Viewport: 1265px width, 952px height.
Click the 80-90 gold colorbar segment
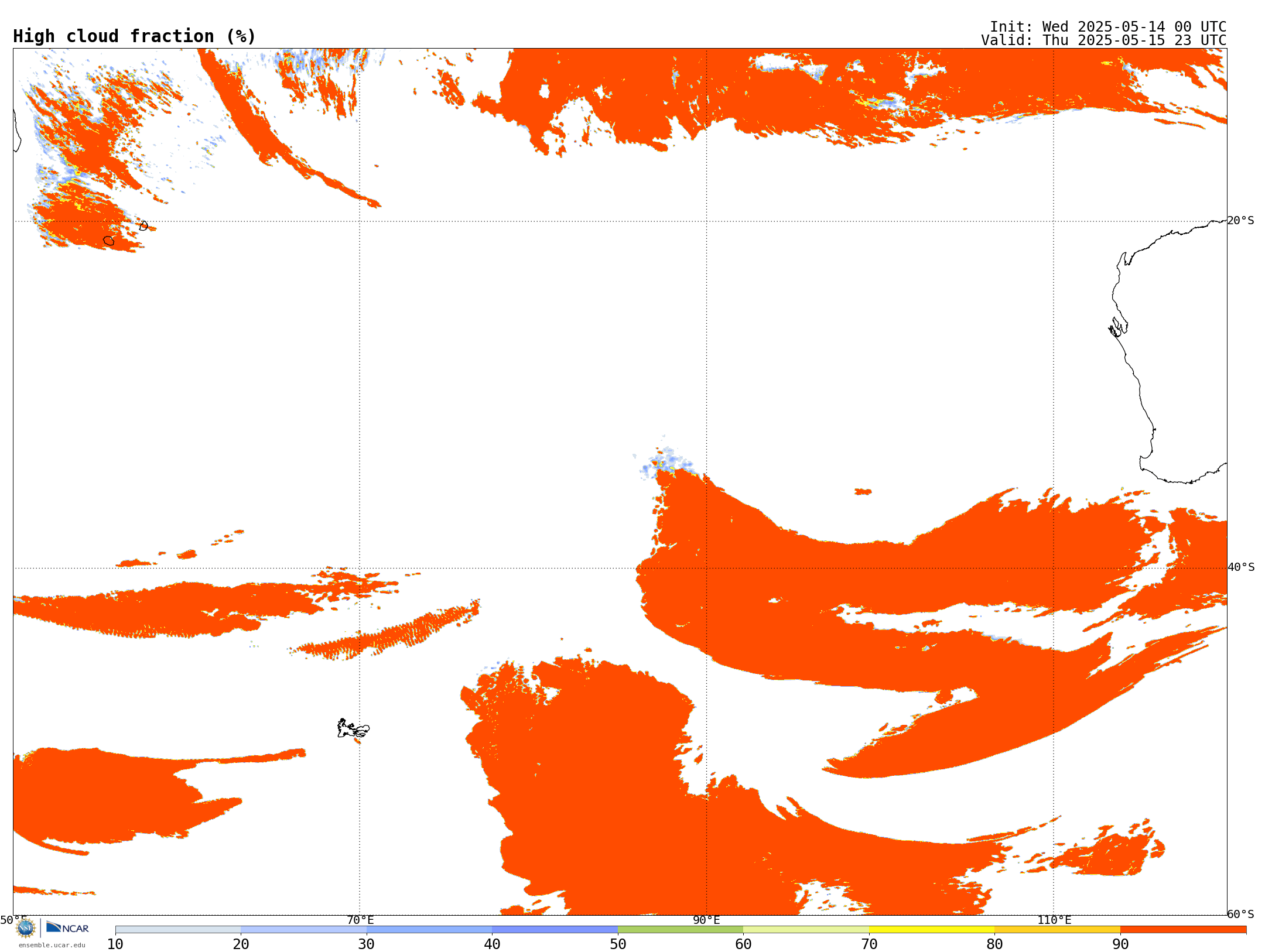[1057, 930]
